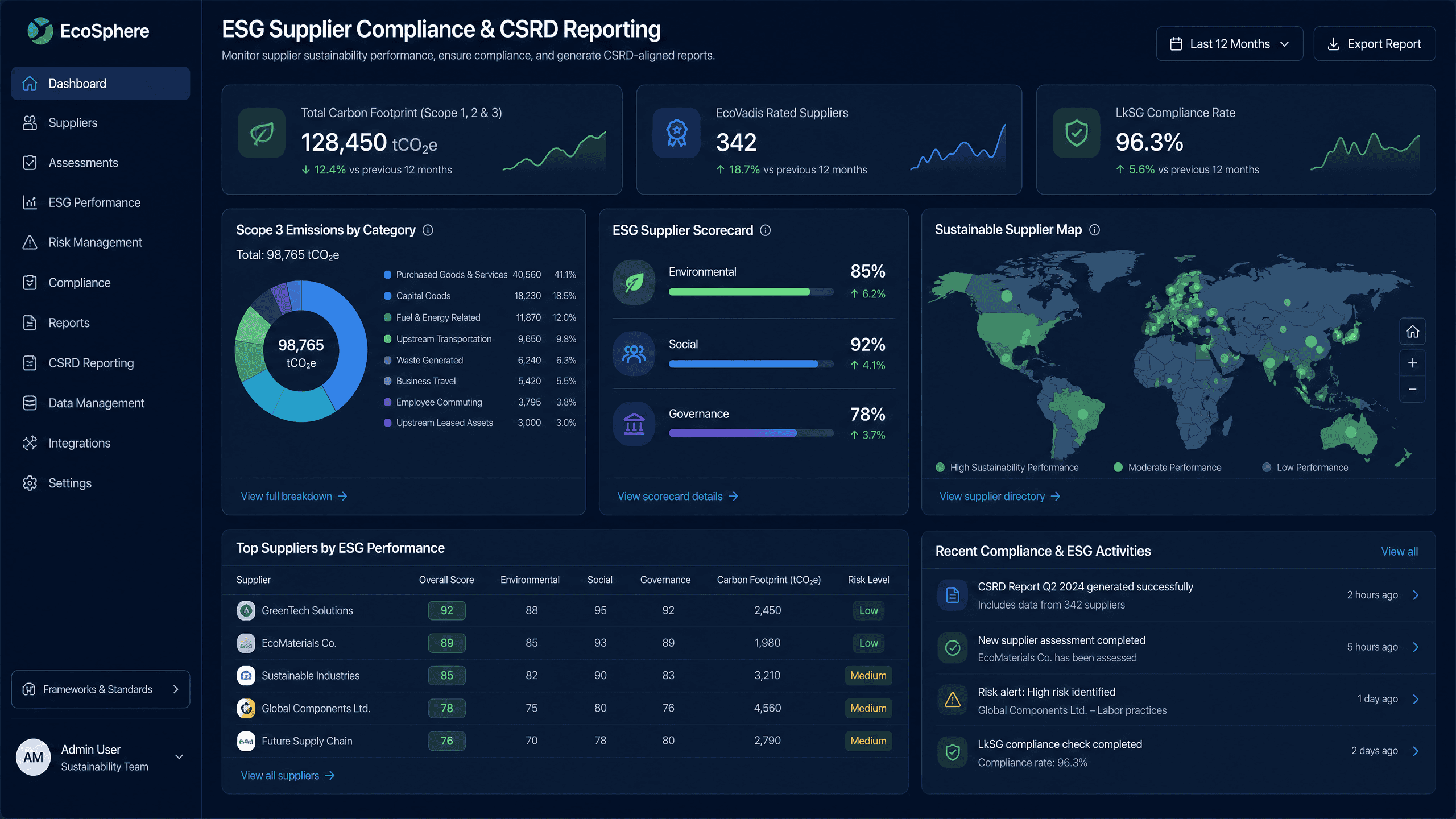Image resolution: width=1456 pixels, height=819 pixels.
Task: Click the Social blue progress bar
Action: tap(751, 364)
